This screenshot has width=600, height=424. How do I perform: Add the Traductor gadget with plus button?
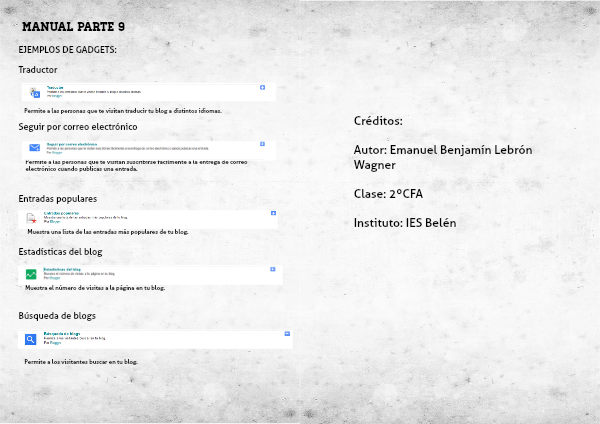(x=262, y=88)
